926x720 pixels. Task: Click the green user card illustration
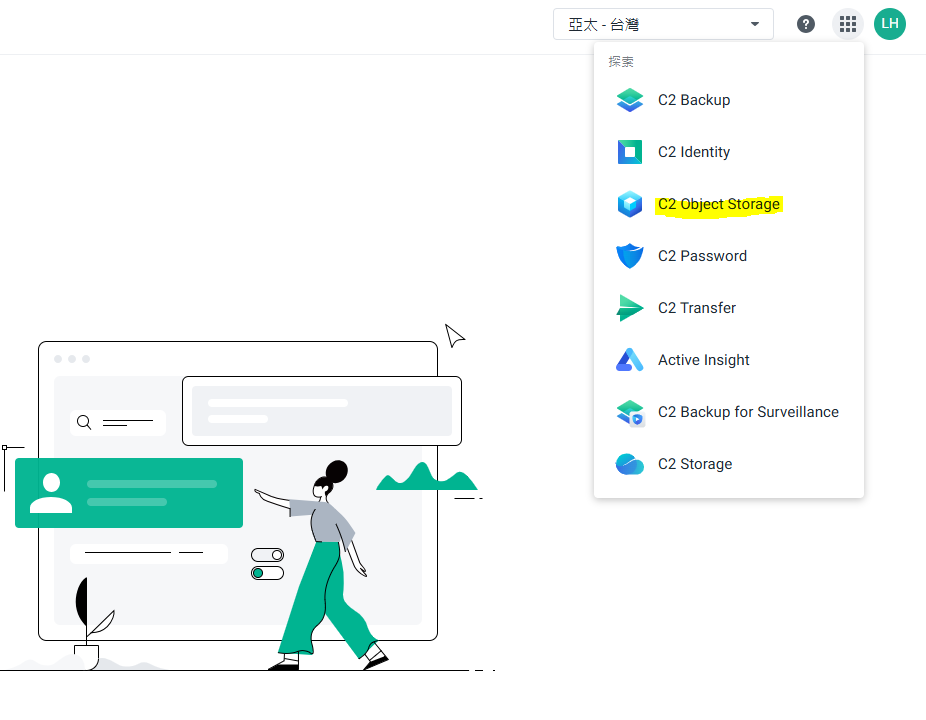click(129, 493)
